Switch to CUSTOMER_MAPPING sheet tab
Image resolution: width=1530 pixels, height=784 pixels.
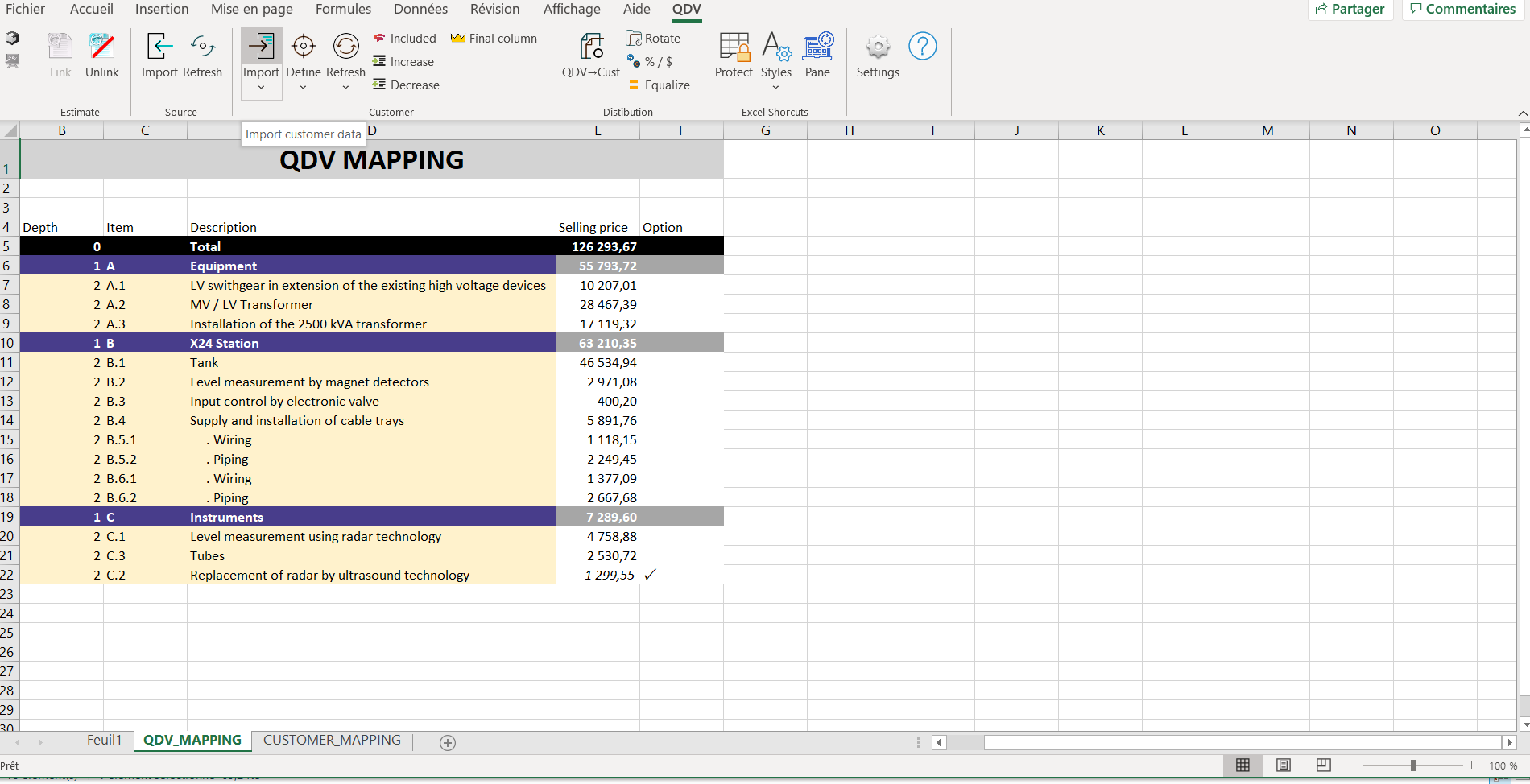tap(332, 741)
